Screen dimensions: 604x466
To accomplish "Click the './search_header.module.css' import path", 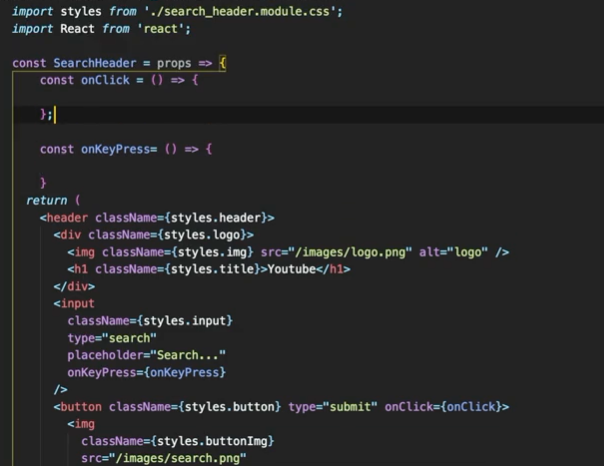I will [x=241, y=12].
